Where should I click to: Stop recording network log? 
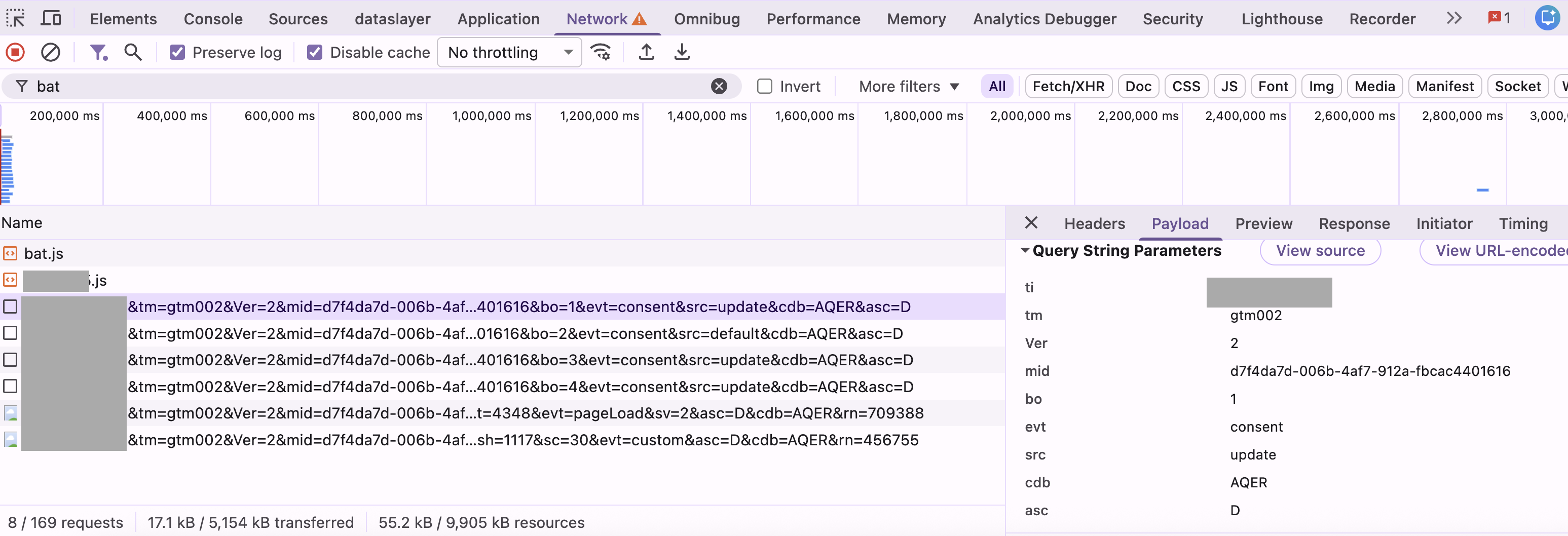coord(15,52)
